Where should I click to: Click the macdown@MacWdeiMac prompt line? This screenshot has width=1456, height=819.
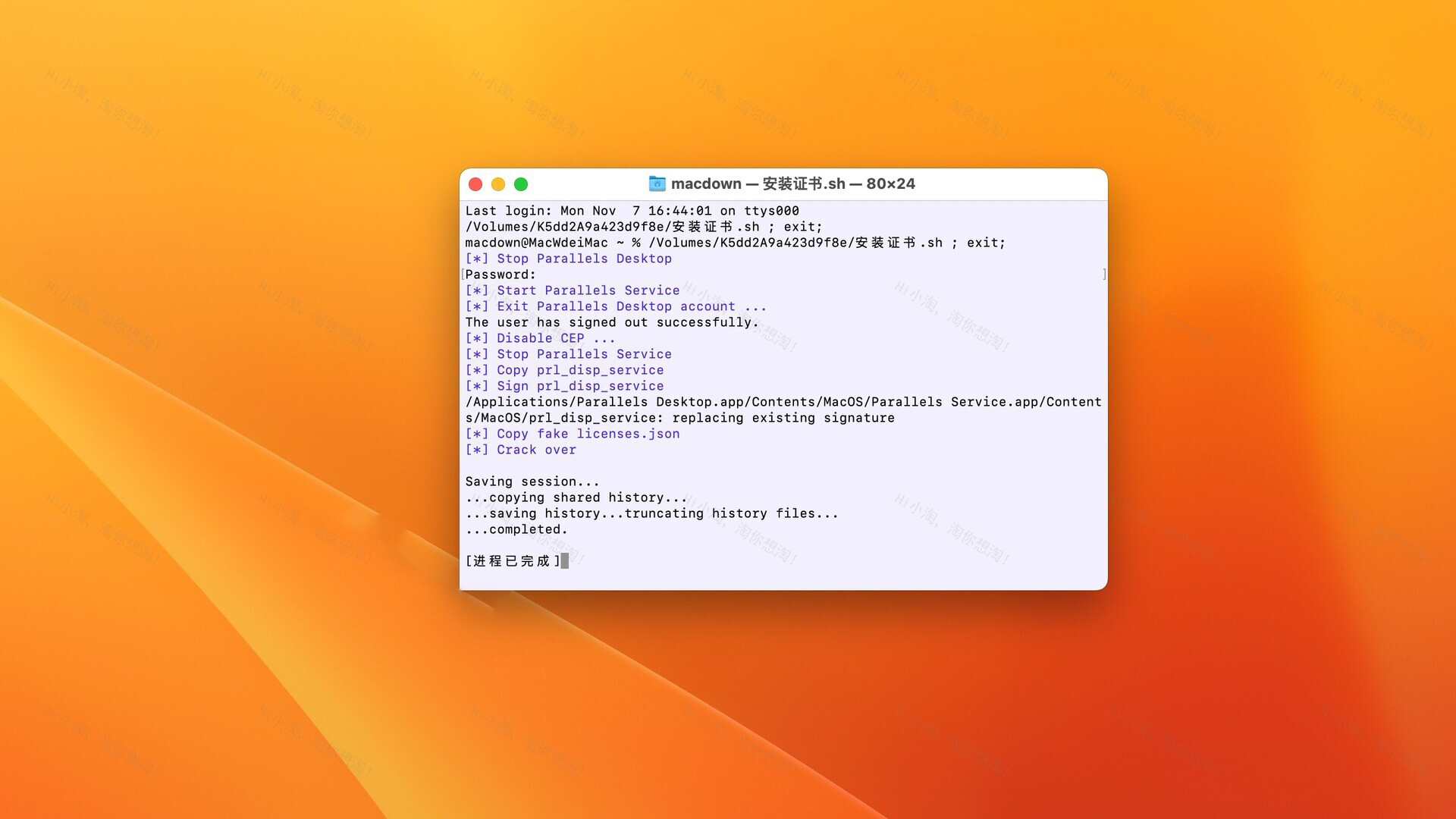point(735,243)
